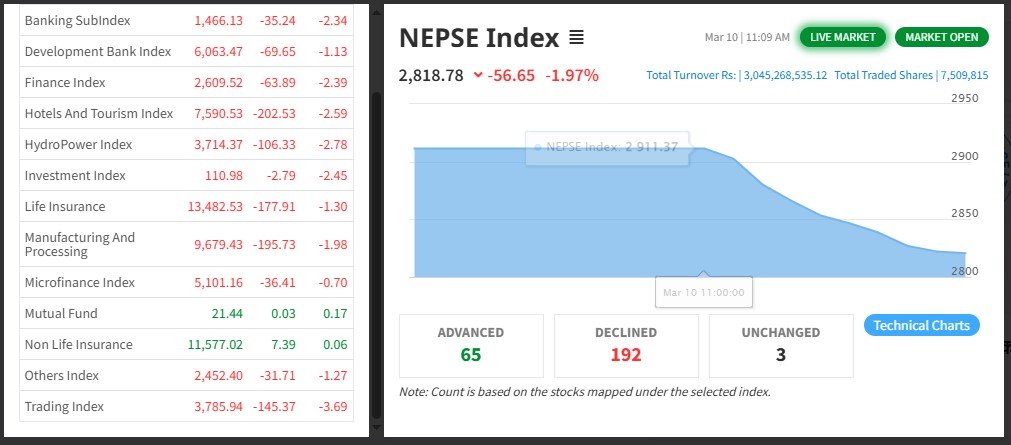Click the Declined stocks count box

pos(626,345)
